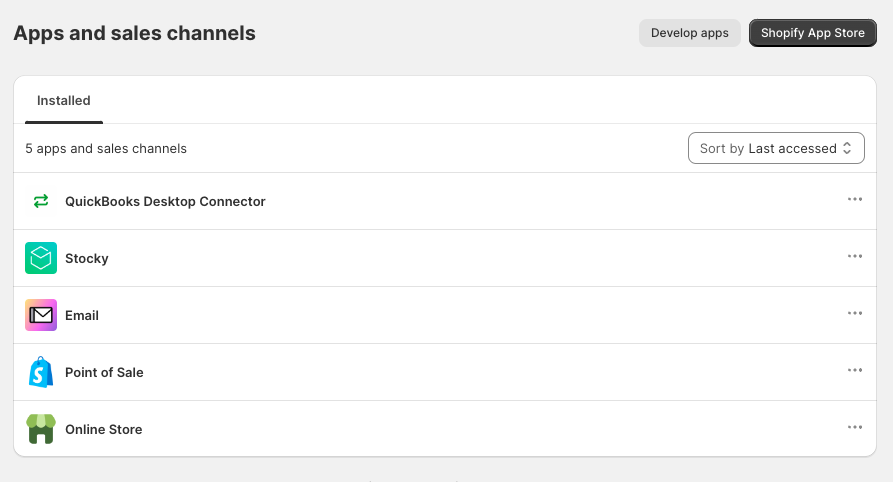
Task: Expand the Sort by Last accessed dropdown
Action: 776,148
